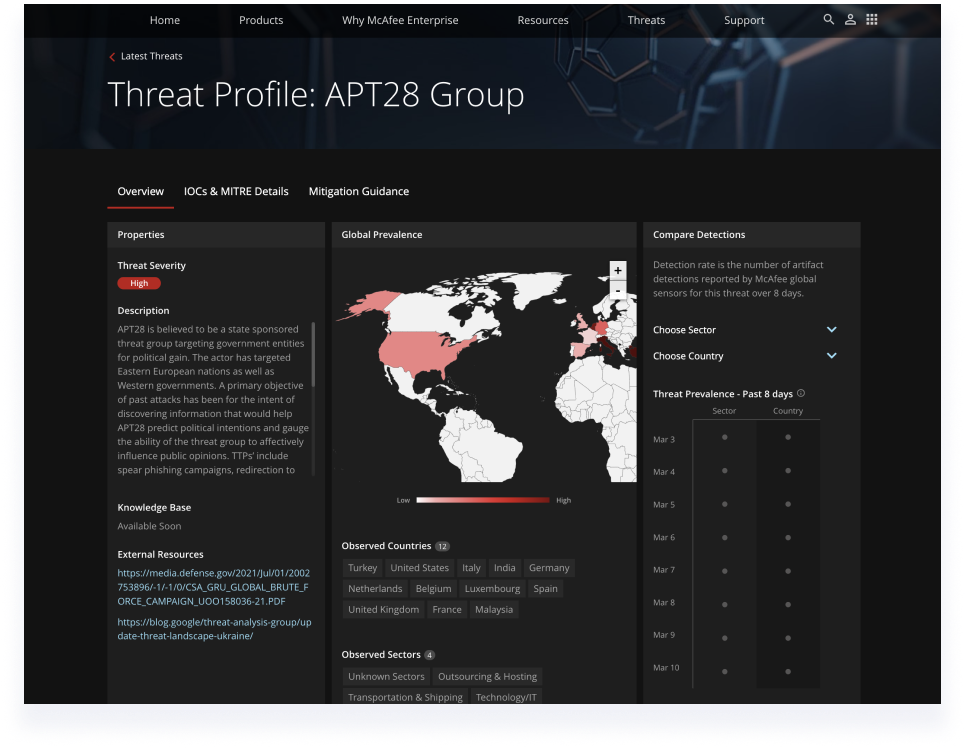Switch to Mitigation Guidance tab
This screenshot has height=748, width=965.
coord(359,191)
